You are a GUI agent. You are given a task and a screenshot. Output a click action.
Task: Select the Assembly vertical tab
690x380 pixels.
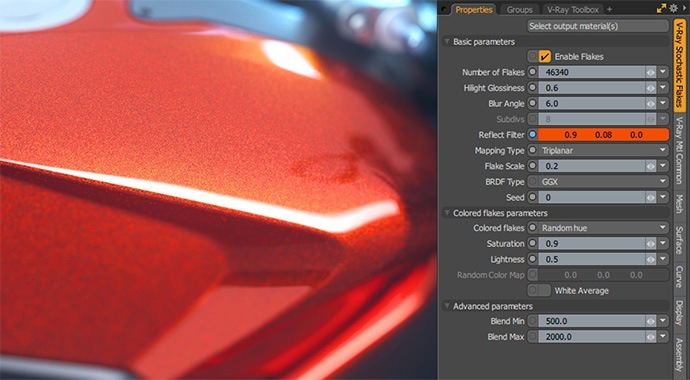pos(680,354)
